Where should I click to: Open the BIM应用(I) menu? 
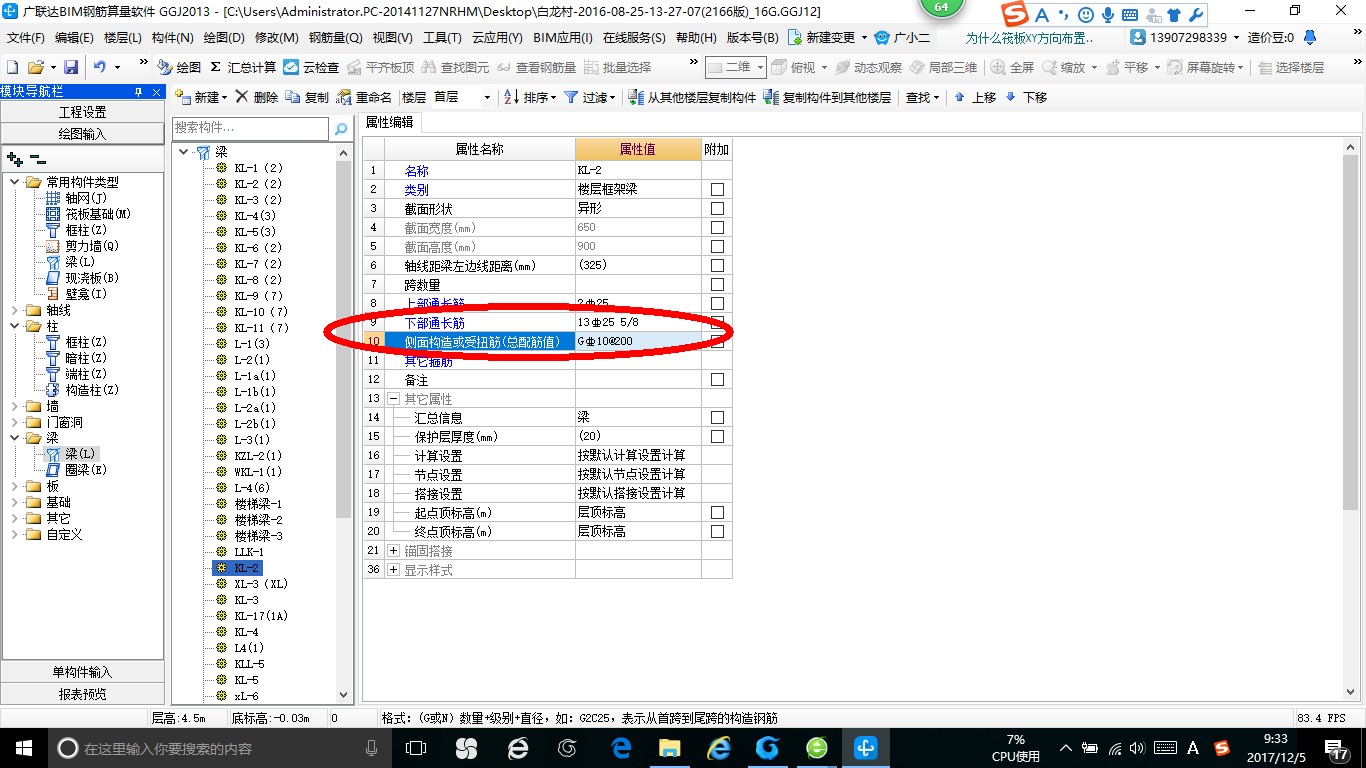pos(563,38)
